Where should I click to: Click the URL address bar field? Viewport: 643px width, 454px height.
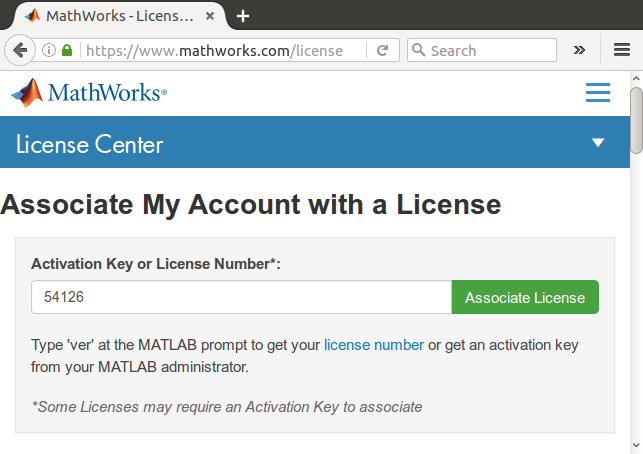point(214,50)
